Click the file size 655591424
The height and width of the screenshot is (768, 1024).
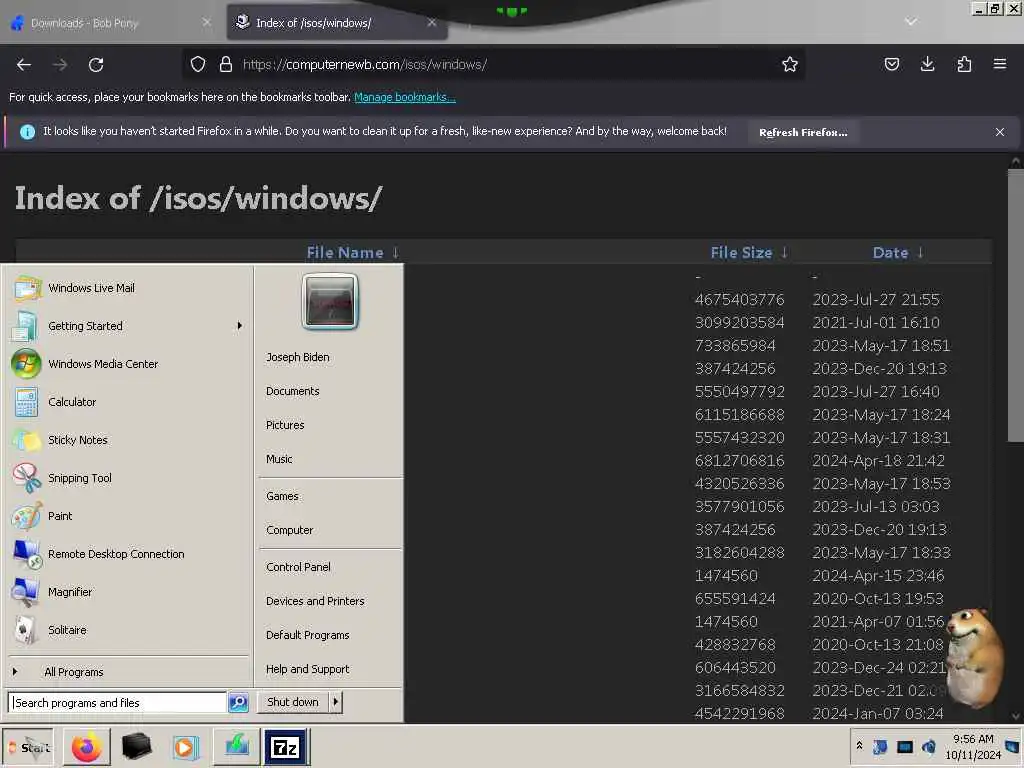735,599
